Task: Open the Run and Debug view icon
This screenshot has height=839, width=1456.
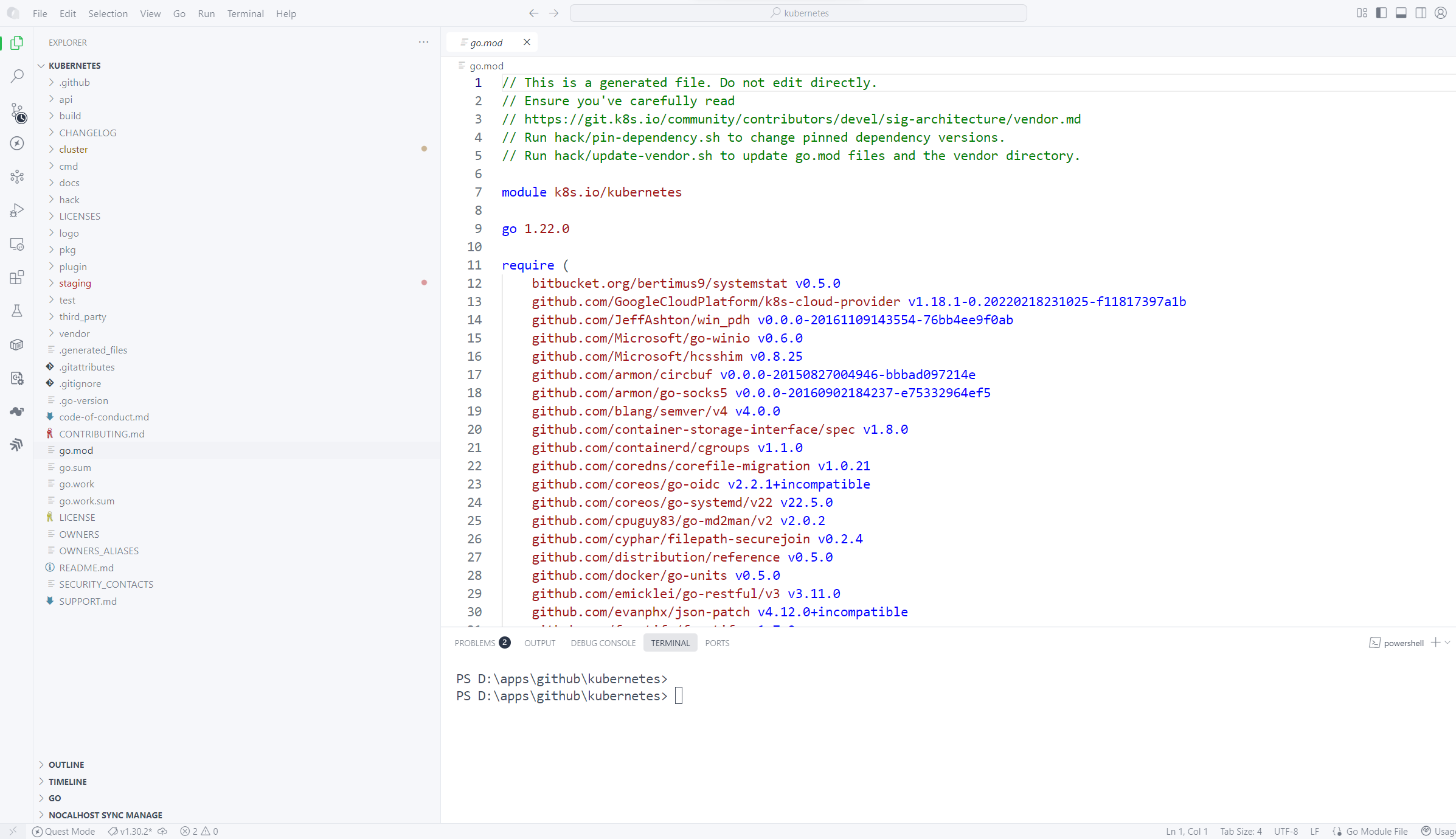Action: pyautogui.click(x=17, y=210)
